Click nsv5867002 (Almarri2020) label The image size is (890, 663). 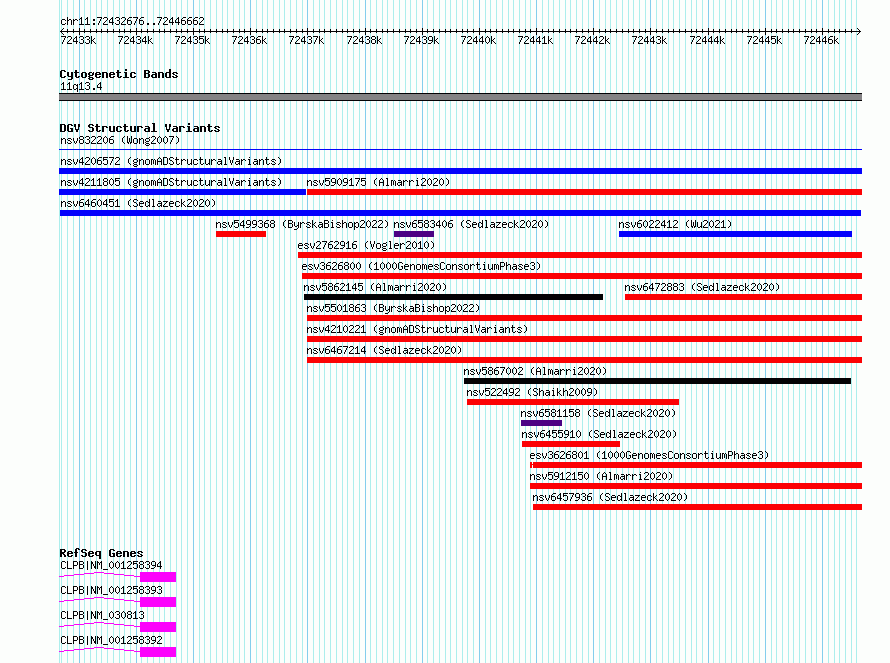(535, 371)
